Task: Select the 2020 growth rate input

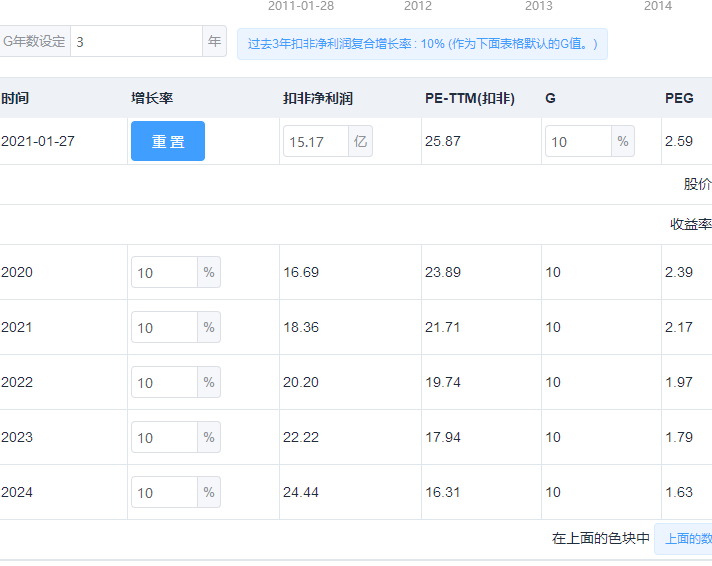Action: coord(164,273)
